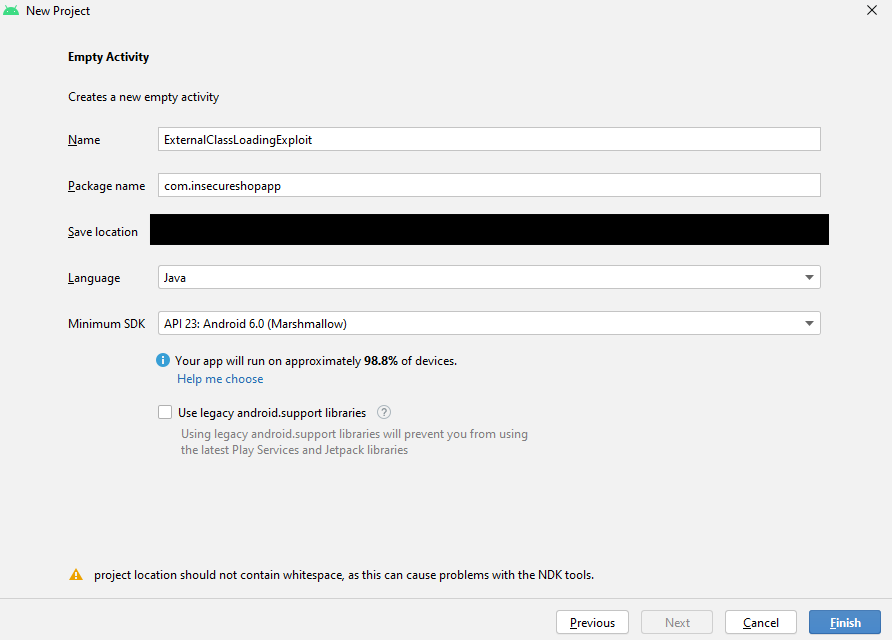
Task: Click the blue info icon about device coverage
Action: 163,360
